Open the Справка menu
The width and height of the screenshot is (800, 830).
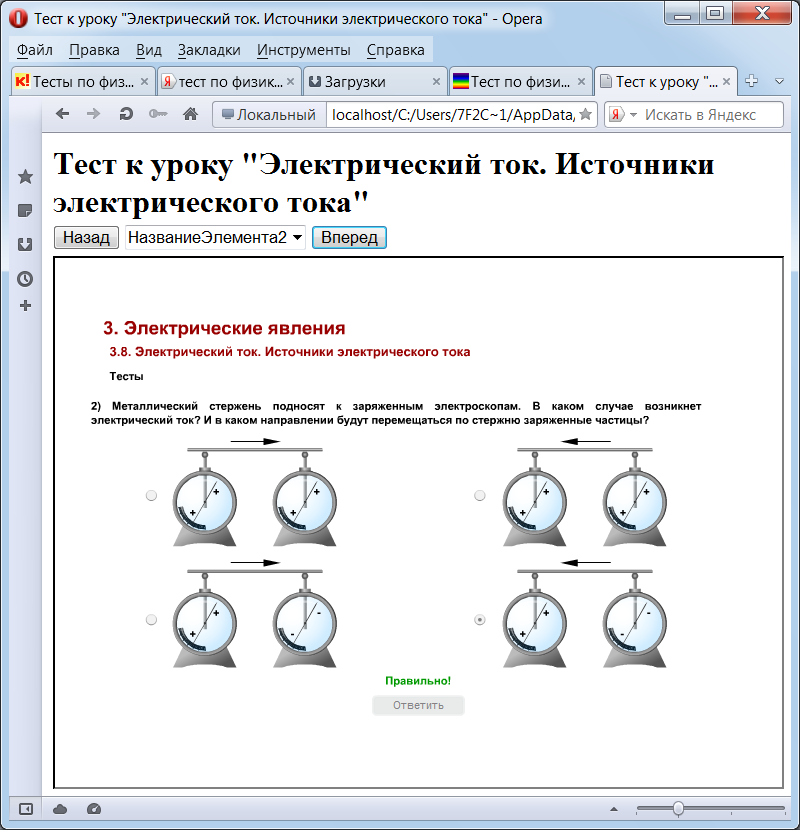pyautogui.click(x=395, y=50)
